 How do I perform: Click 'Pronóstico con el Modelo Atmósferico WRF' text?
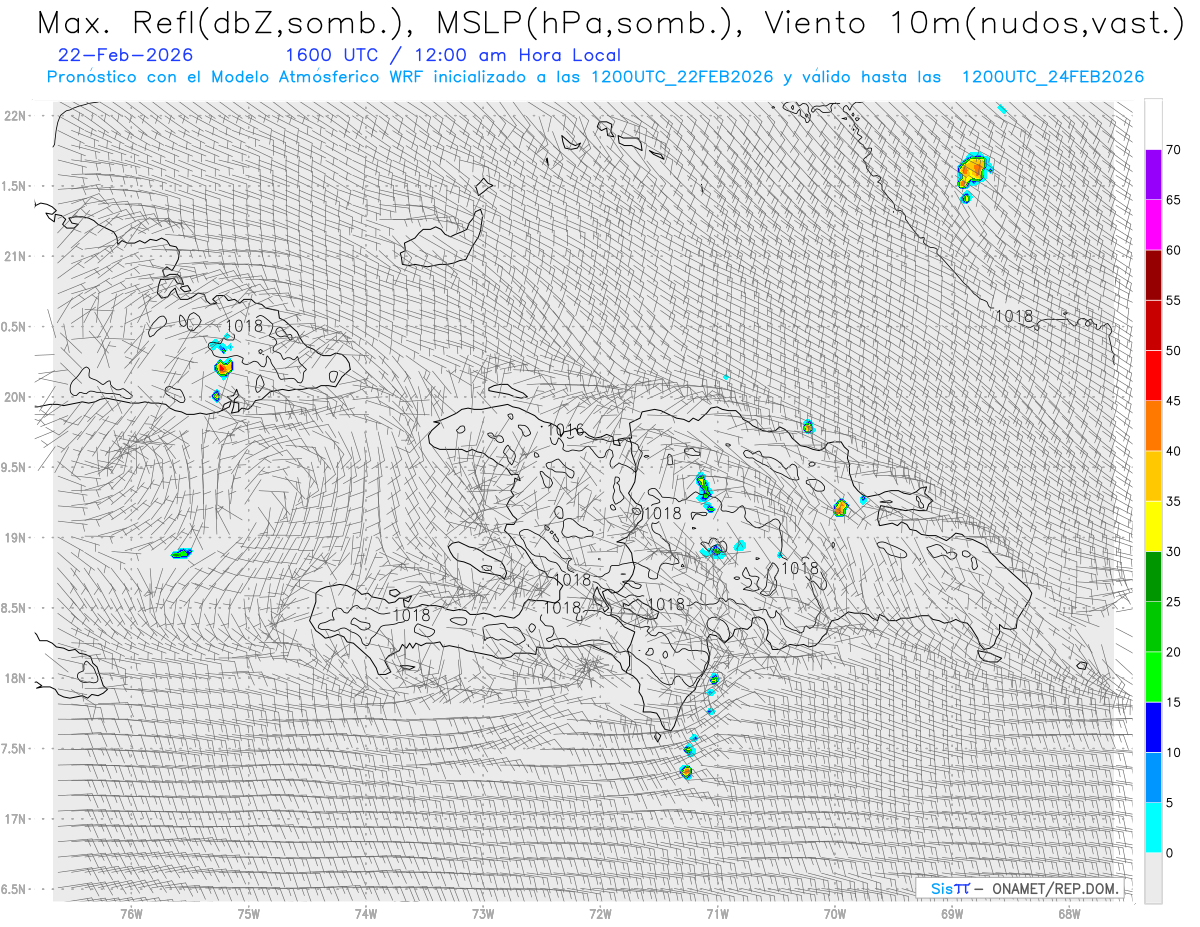coord(236,77)
